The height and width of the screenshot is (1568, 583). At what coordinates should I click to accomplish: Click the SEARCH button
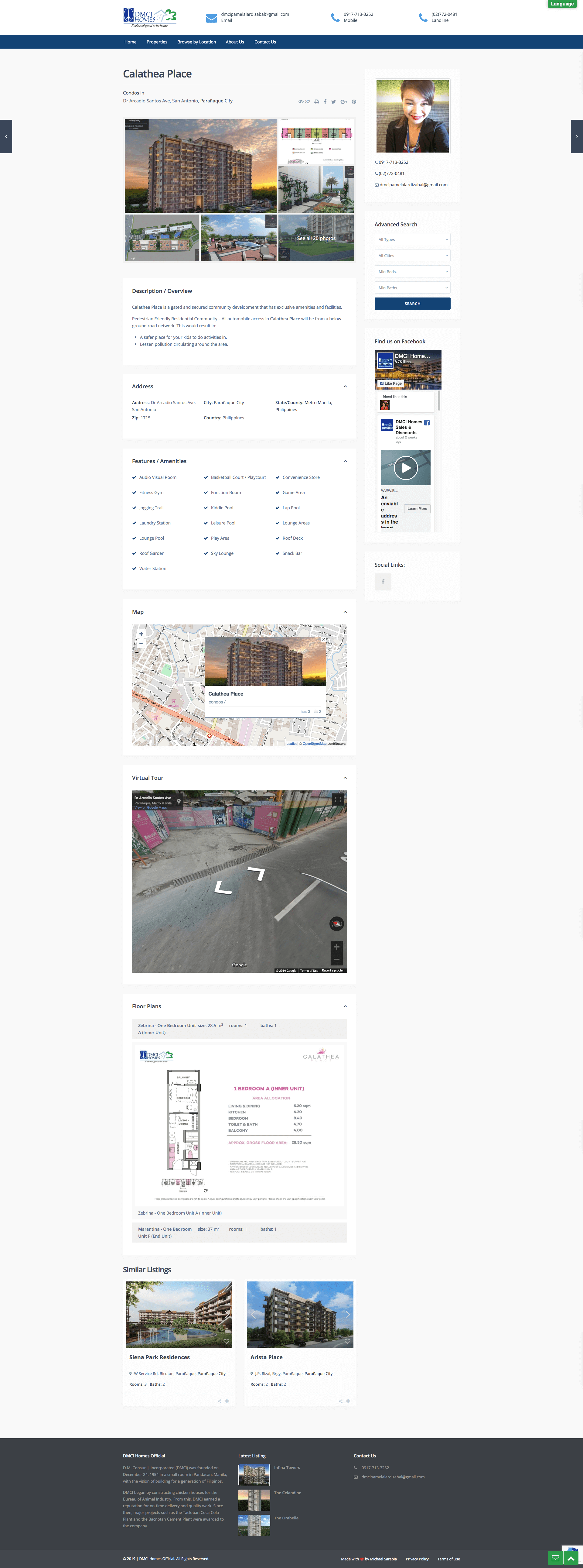pyautogui.click(x=412, y=304)
